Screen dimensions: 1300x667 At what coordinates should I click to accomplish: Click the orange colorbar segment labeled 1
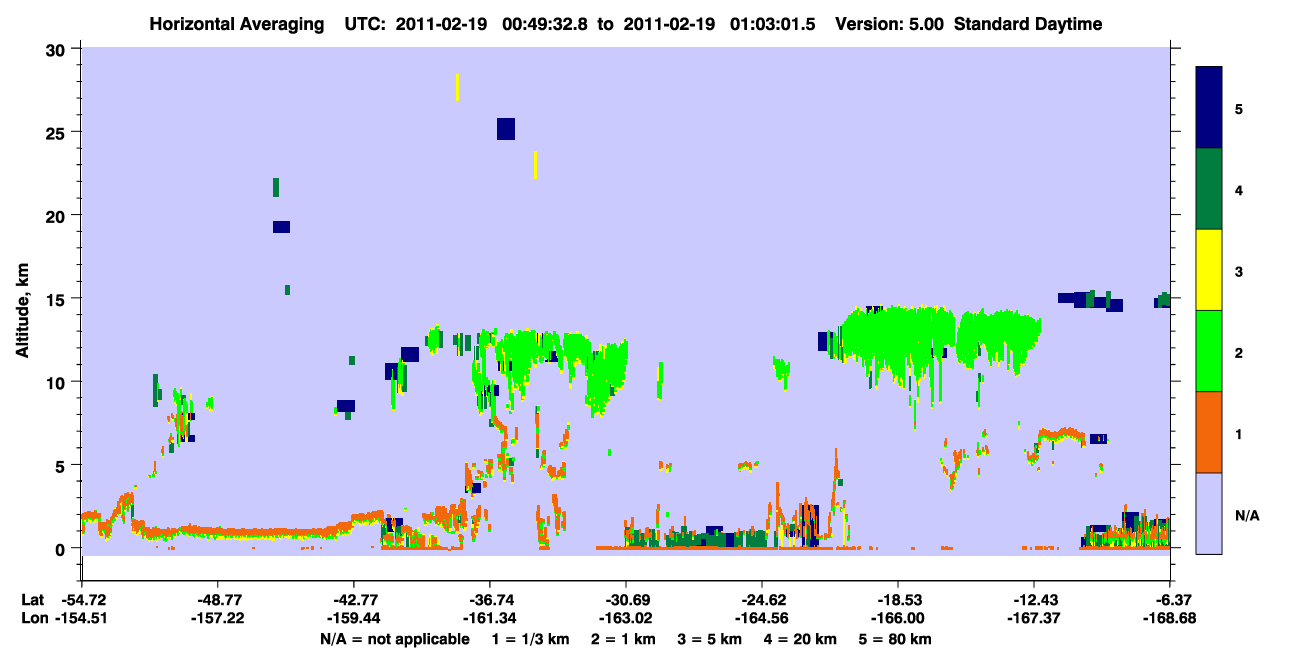point(1209,432)
